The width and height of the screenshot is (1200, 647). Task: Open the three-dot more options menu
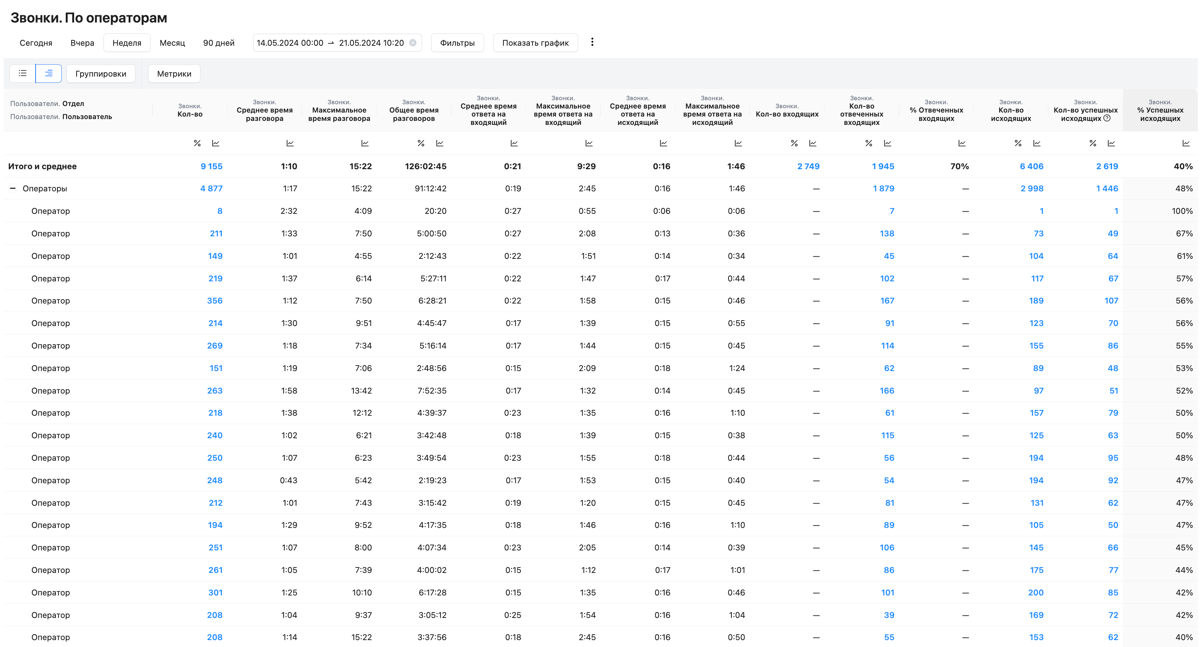coord(592,42)
